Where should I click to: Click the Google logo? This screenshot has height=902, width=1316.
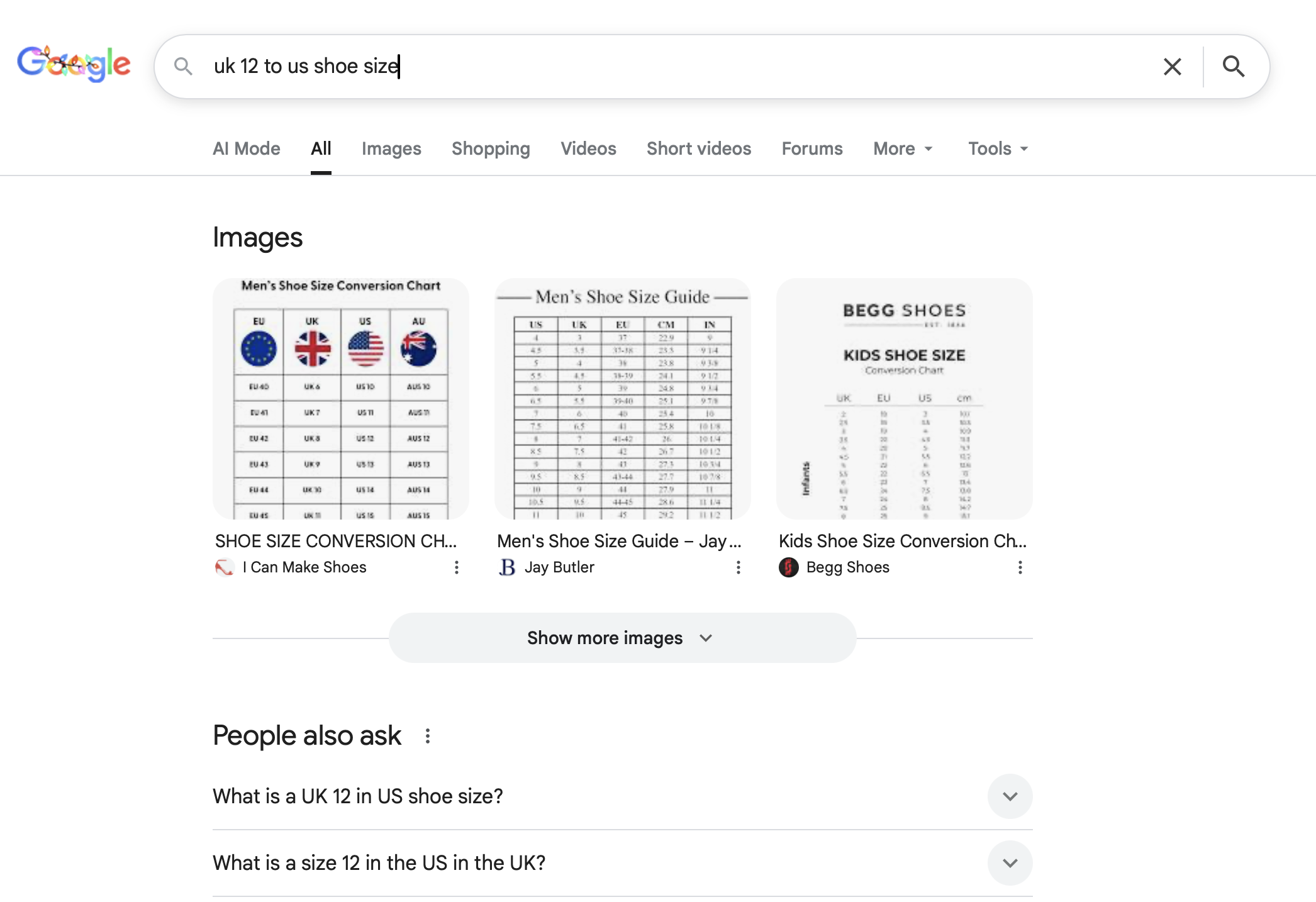pos(74,65)
